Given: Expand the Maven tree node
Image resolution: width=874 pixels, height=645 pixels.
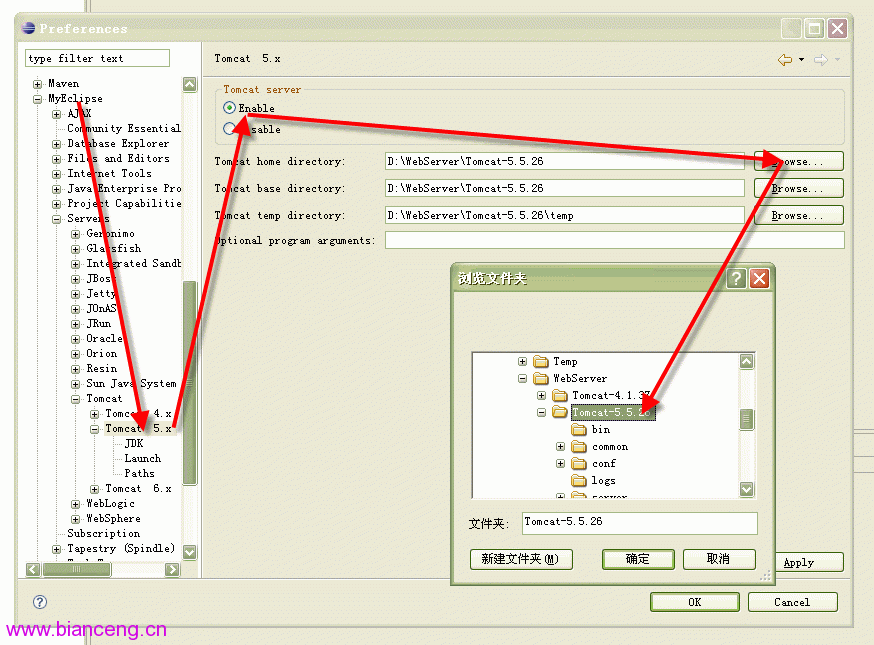Looking at the screenshot, I should (37, 84).
